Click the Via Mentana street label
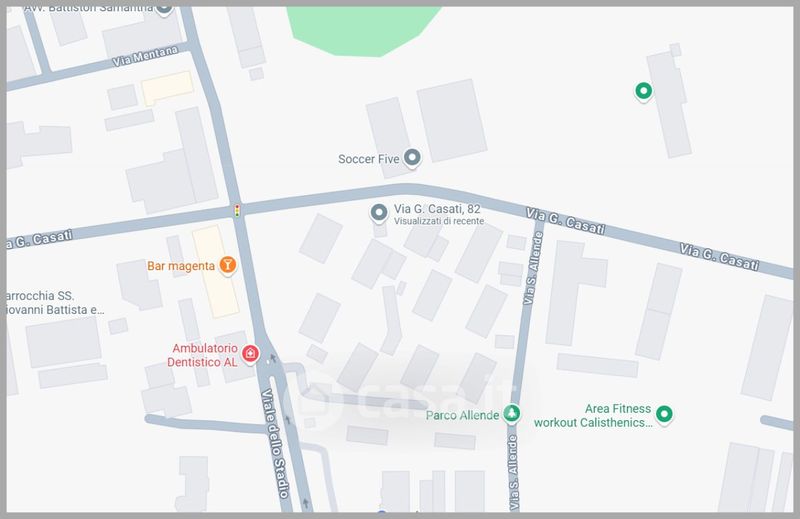The width and height of the screenshot is (800, 519). 145,56
